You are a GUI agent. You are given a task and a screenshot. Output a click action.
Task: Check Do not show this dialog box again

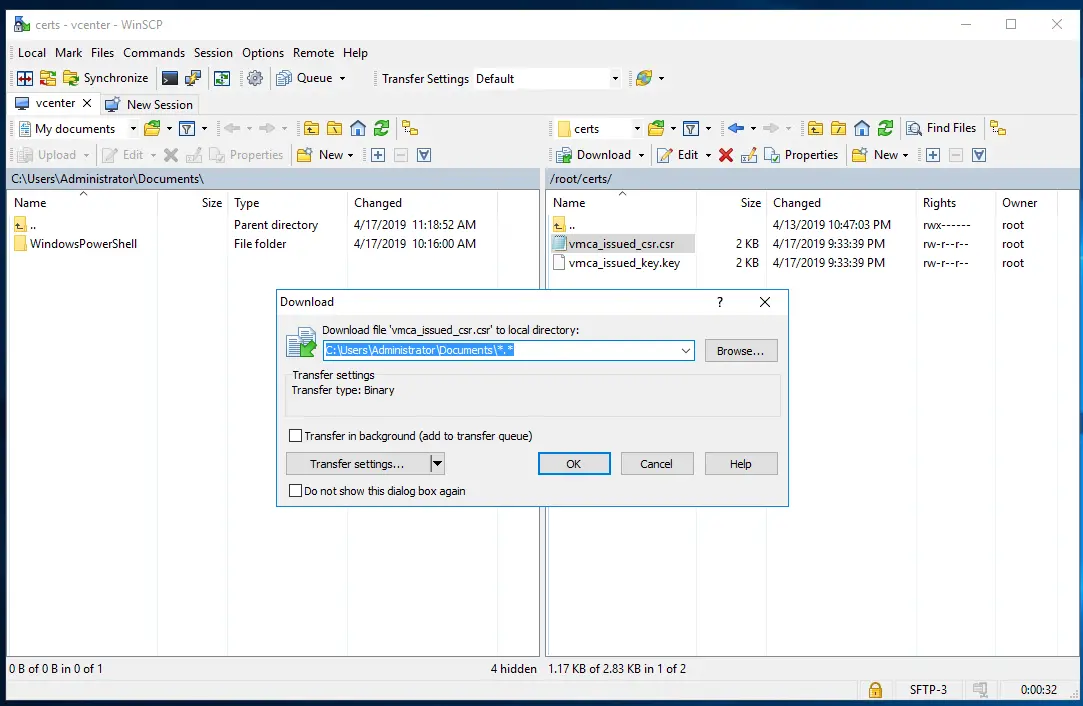pos(296,491)
